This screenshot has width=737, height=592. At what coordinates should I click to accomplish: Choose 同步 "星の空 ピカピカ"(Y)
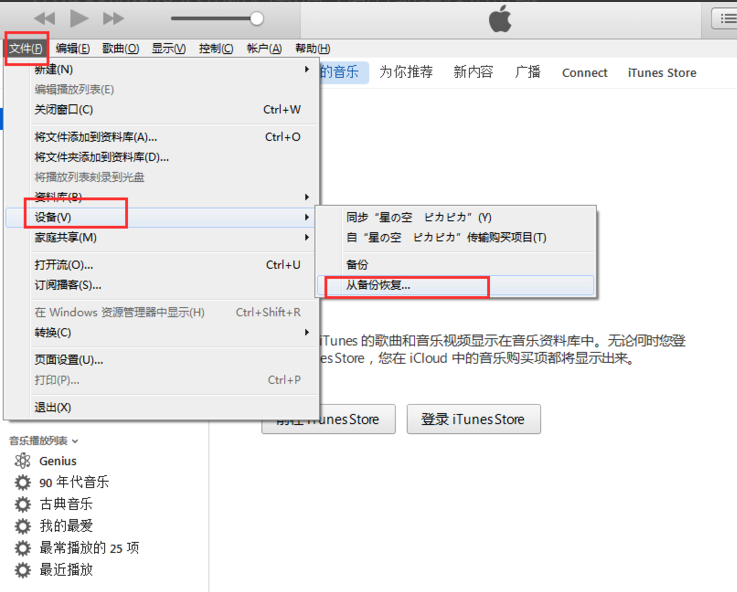point(455,218)
